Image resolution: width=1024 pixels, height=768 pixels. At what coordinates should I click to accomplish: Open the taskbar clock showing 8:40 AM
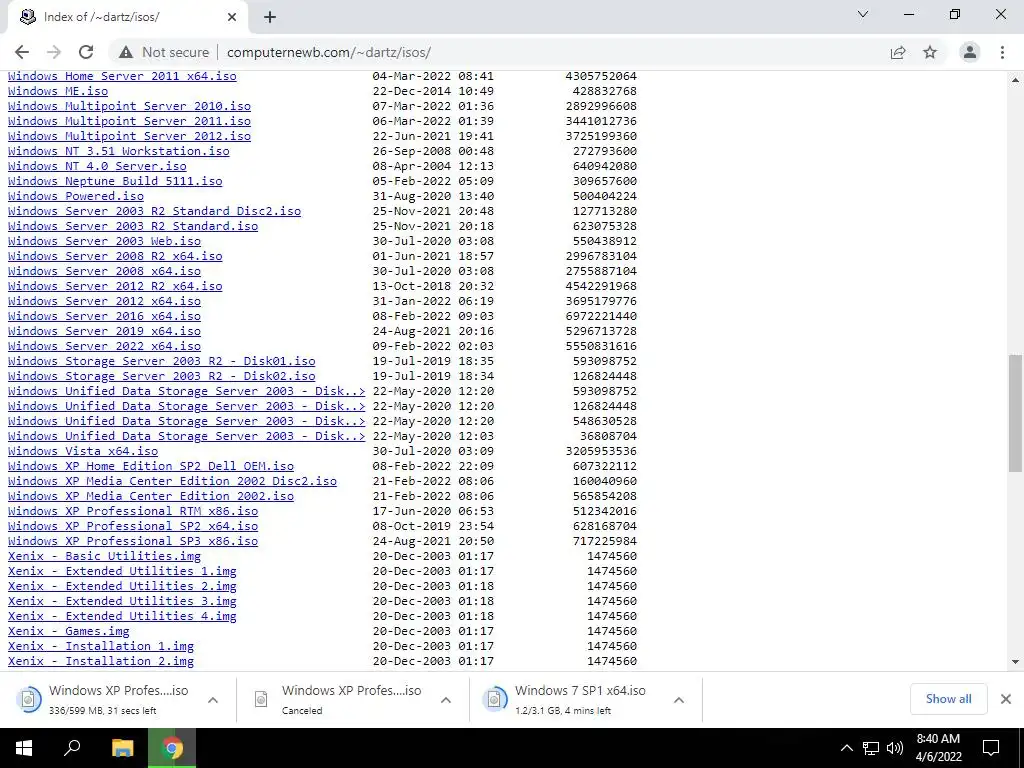click(938, 748)
